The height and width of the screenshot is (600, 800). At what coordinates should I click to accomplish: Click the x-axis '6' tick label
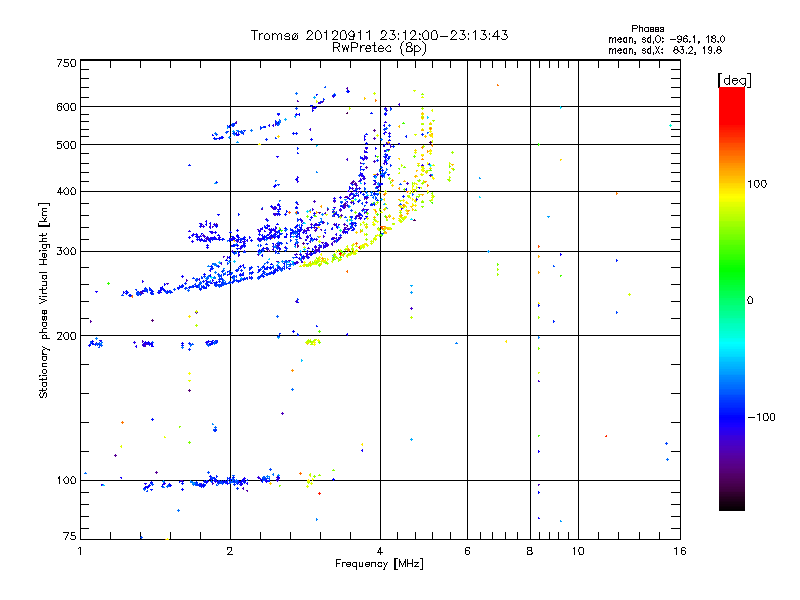467,551
